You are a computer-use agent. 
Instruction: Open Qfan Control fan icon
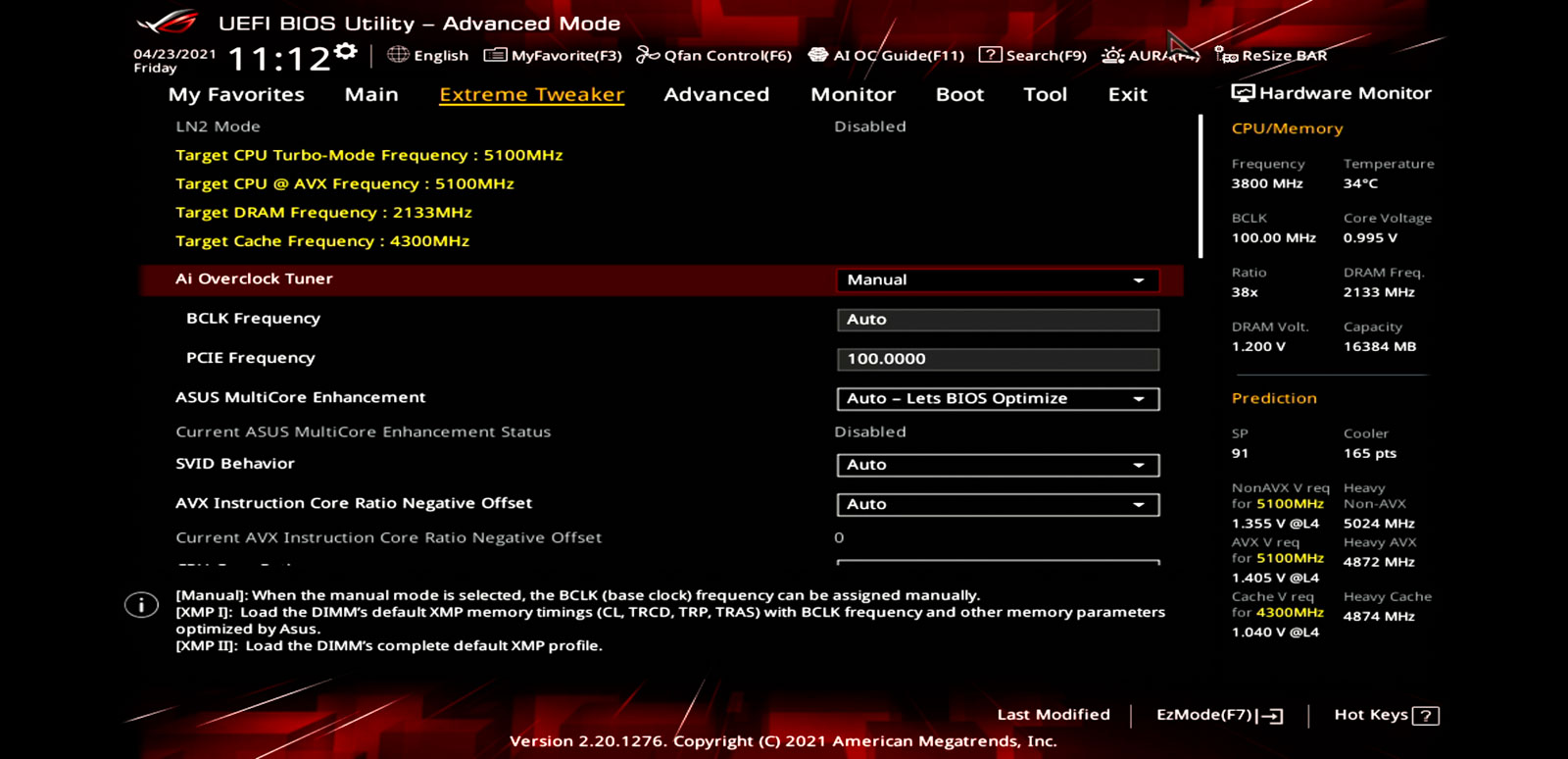[x=648, y=55]
